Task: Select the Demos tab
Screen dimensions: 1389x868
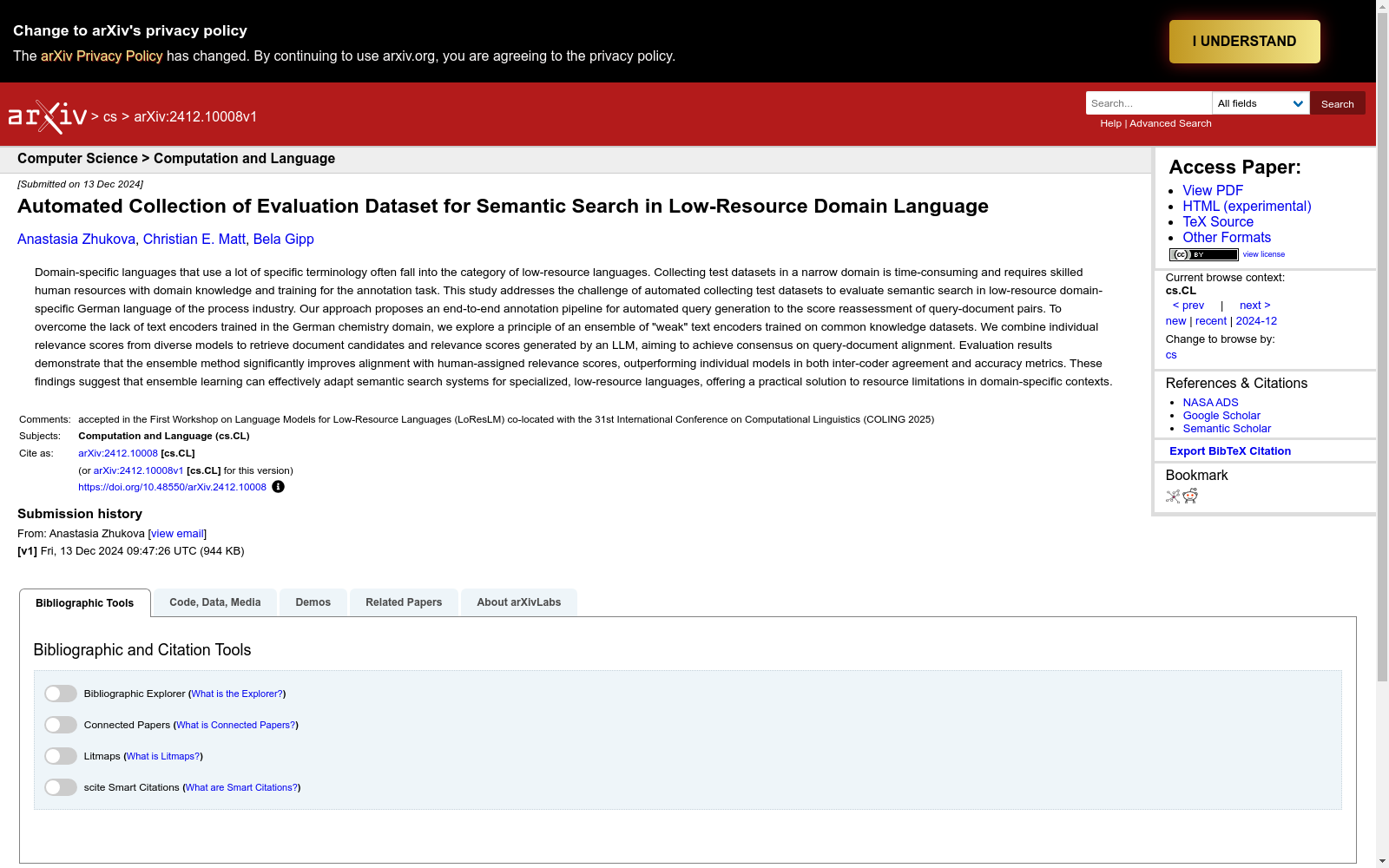Action: 313,602
